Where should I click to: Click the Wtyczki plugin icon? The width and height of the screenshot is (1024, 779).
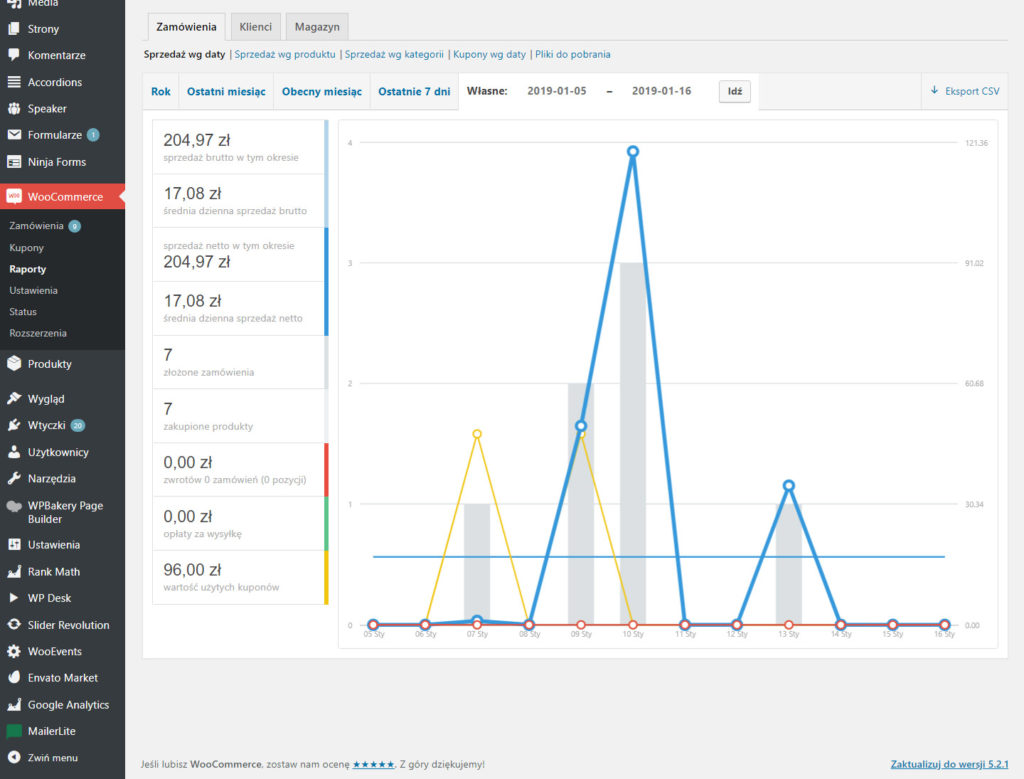14,425
